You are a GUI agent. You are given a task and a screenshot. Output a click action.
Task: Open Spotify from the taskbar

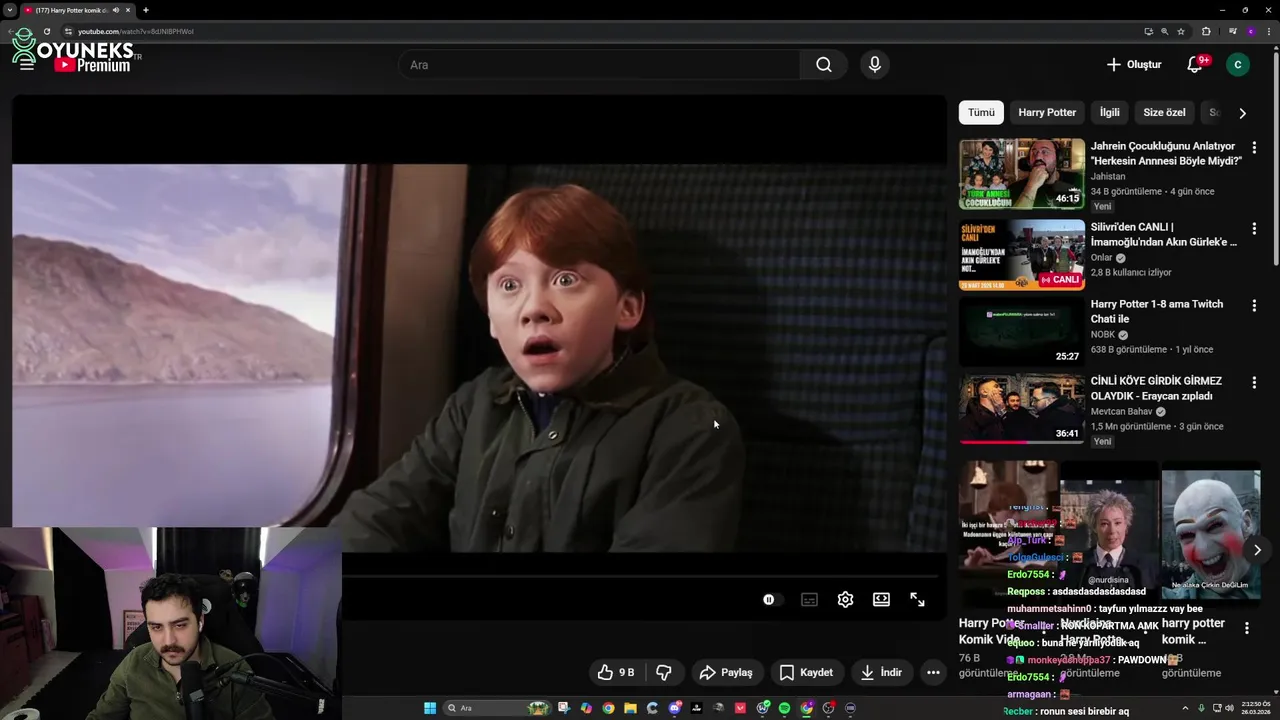point(784,708)
